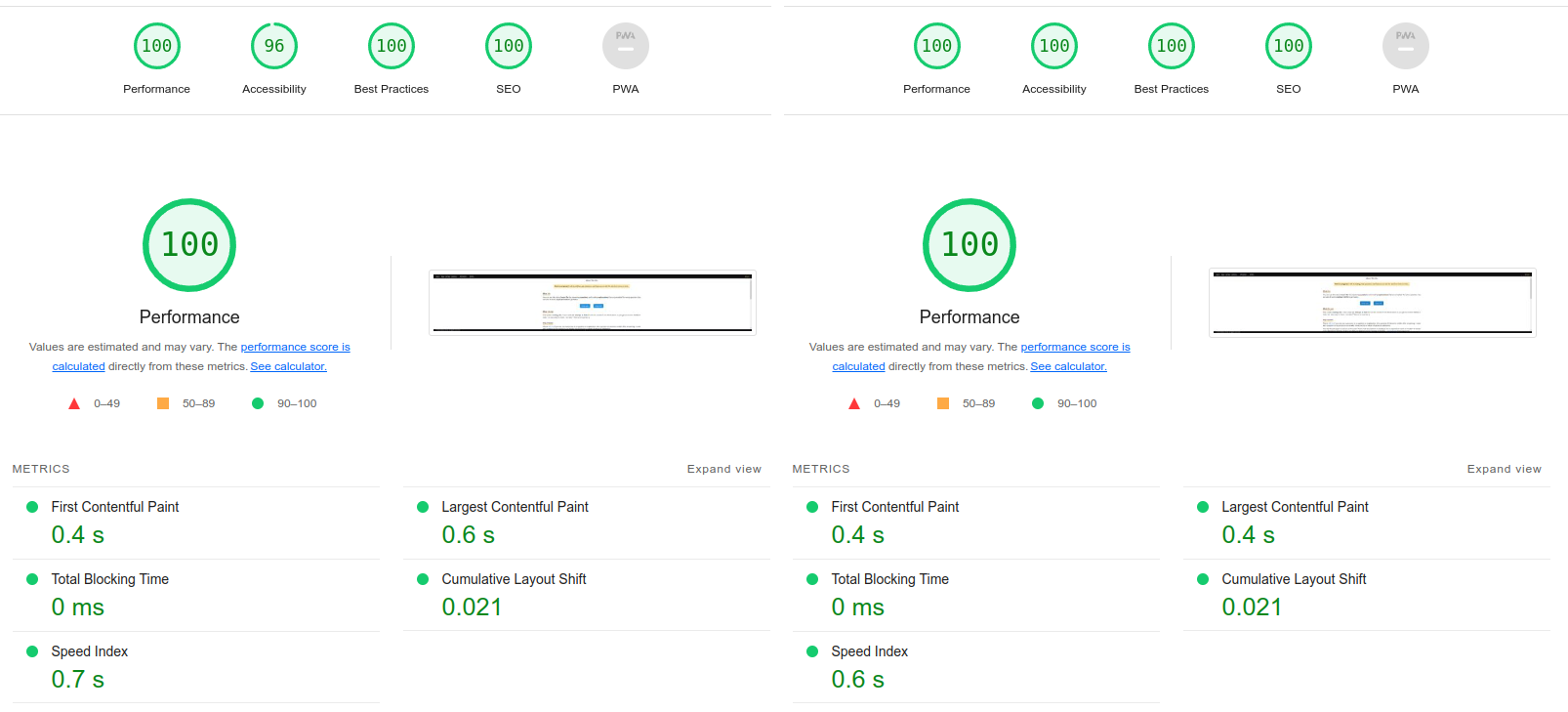1568x712 pixels.
Task: Expand Largest Contentful Paint metric showing 0.6 s
Action: [515, 507]
